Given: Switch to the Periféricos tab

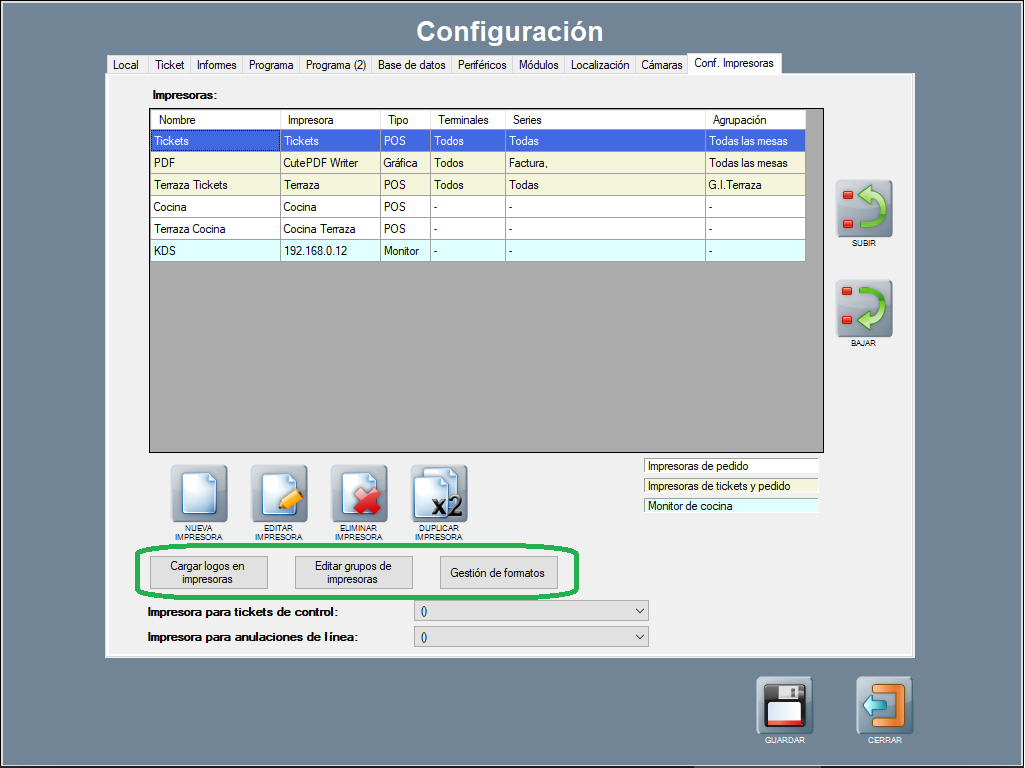Looking at the screenshot, I should pyautogui.click(x=481, y=65).
